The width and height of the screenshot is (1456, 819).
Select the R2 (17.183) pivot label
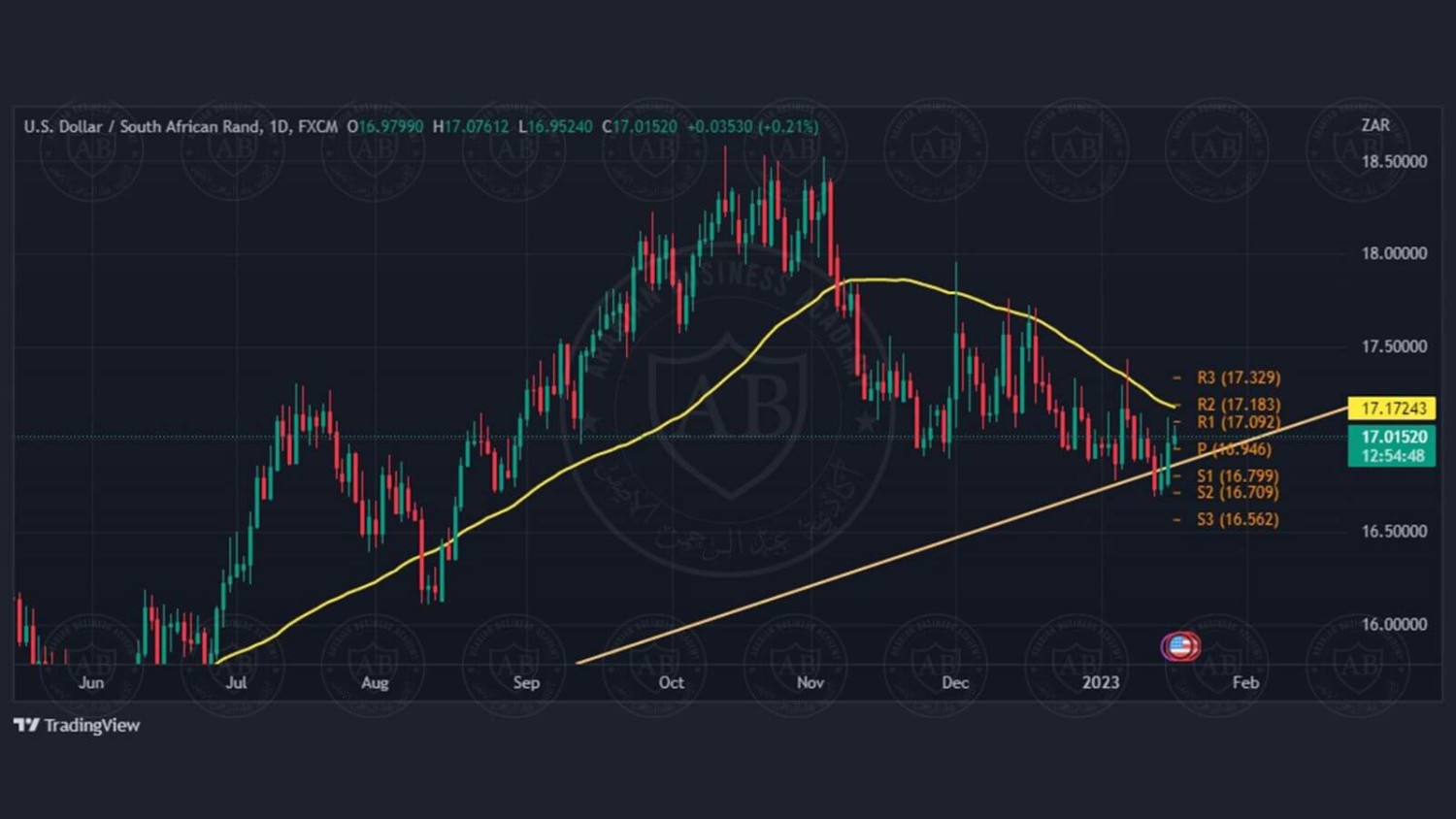point(1239,405)
